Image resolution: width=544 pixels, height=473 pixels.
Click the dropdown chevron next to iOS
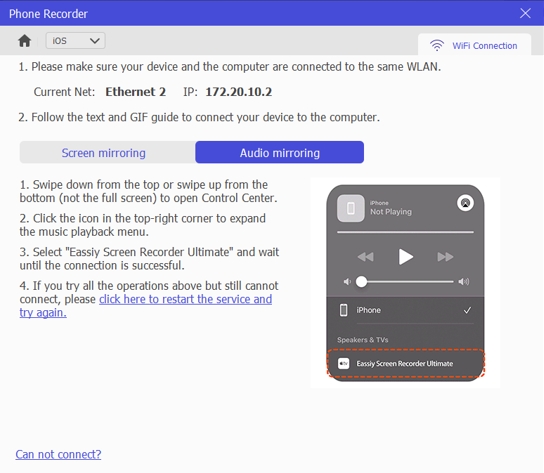coord(94,41)
